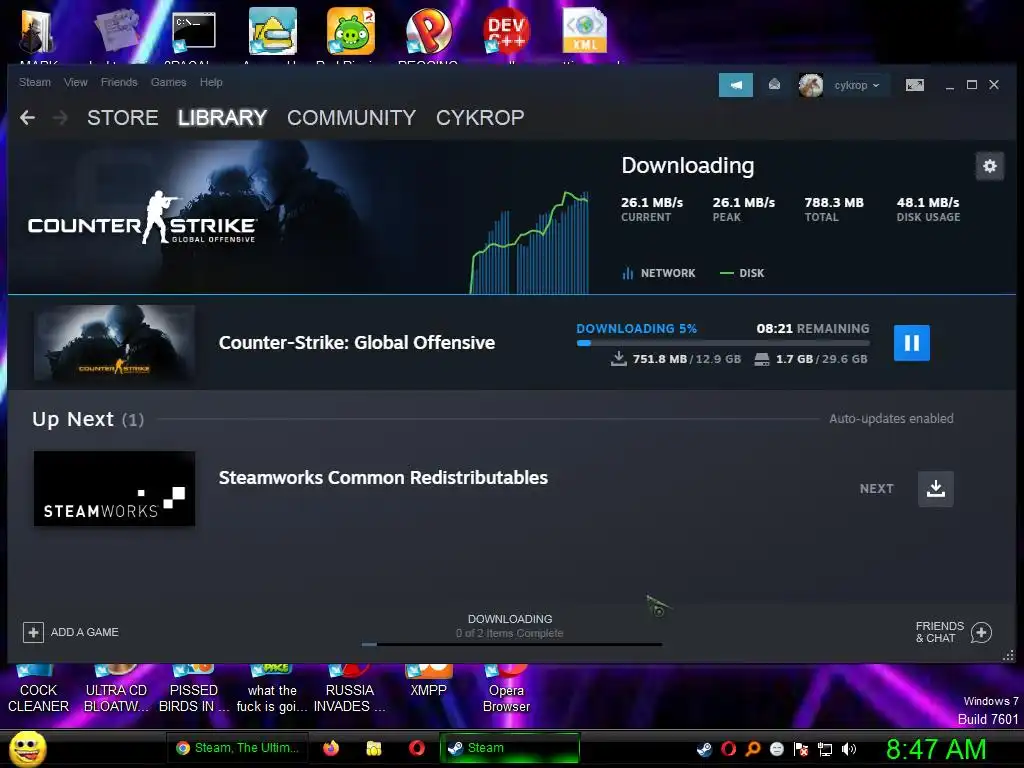Toggle the NETWORK graph legend
Viewport: 1024px width, 768px height.
click(x=659, y=273)
